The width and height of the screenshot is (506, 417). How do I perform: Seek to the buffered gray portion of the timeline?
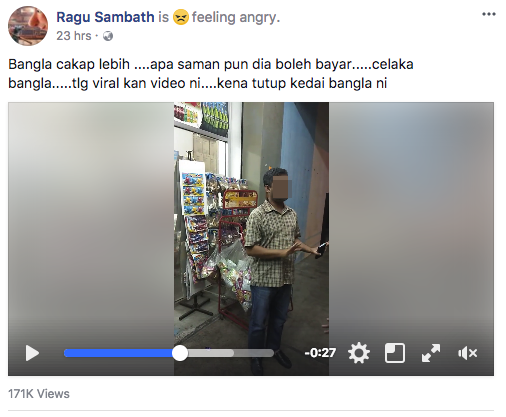tap(211, 353)
